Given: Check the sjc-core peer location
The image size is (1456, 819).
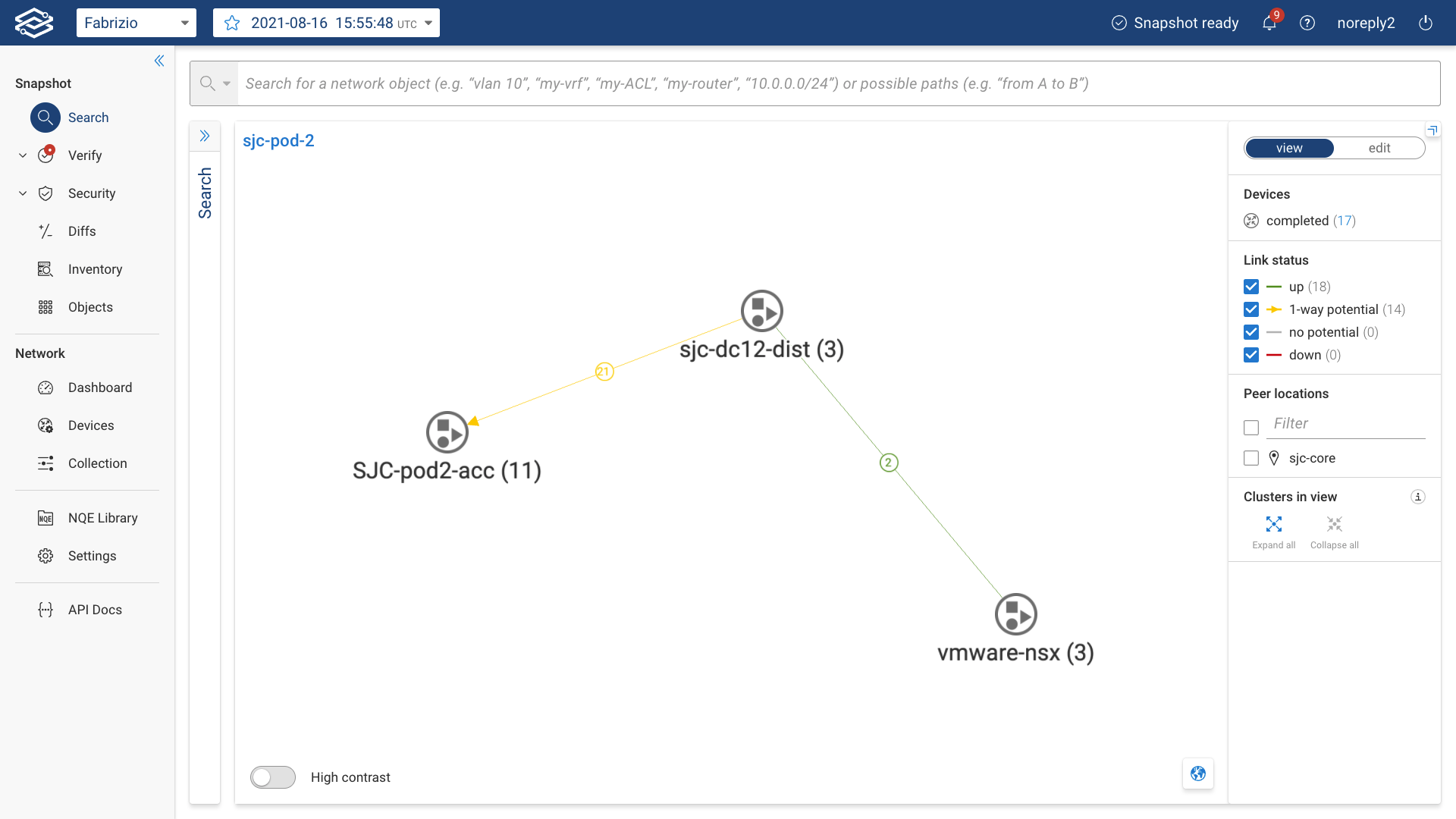Looking at the screenshot, I should click(1250, 458).
